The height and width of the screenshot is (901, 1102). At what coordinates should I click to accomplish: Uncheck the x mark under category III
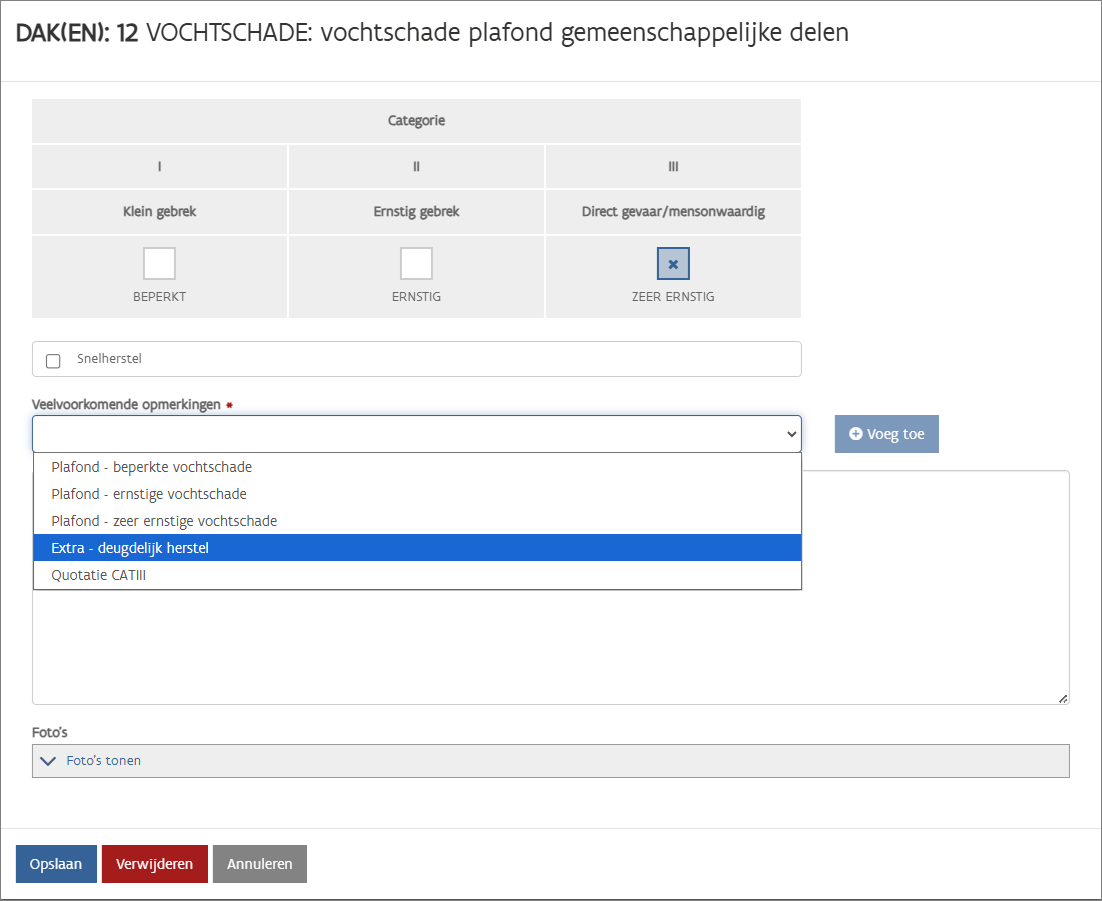point(673,264)
